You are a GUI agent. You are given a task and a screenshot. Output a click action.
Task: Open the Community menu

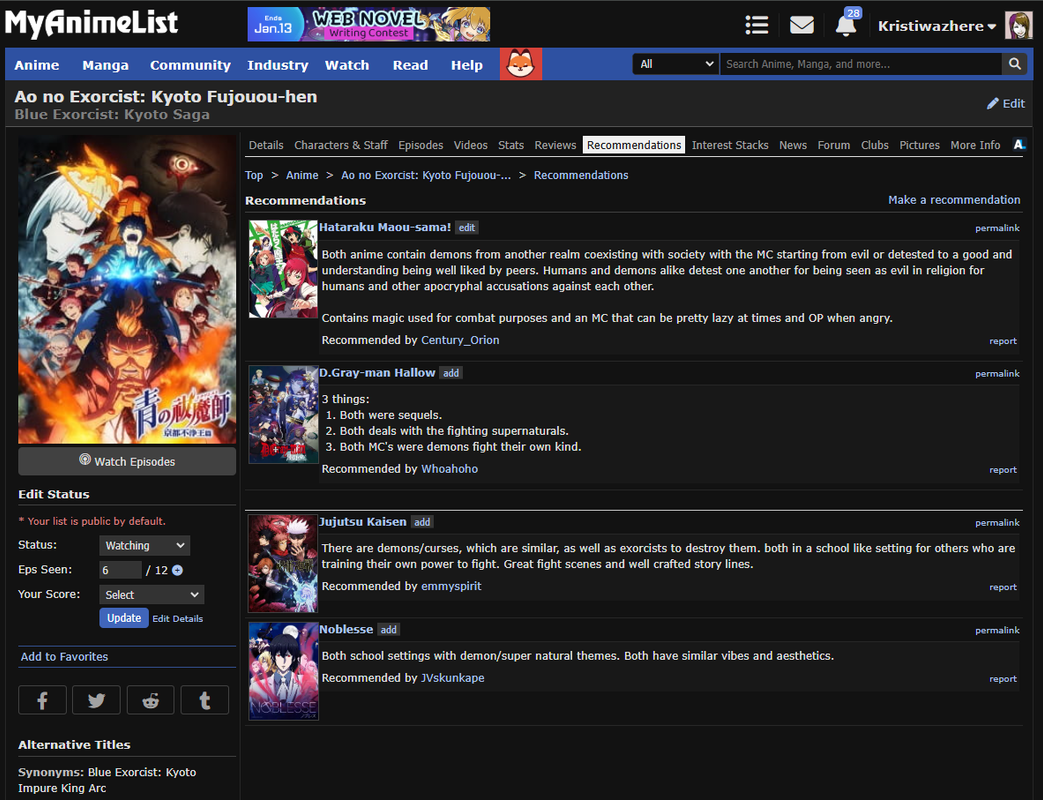[190, 65]
